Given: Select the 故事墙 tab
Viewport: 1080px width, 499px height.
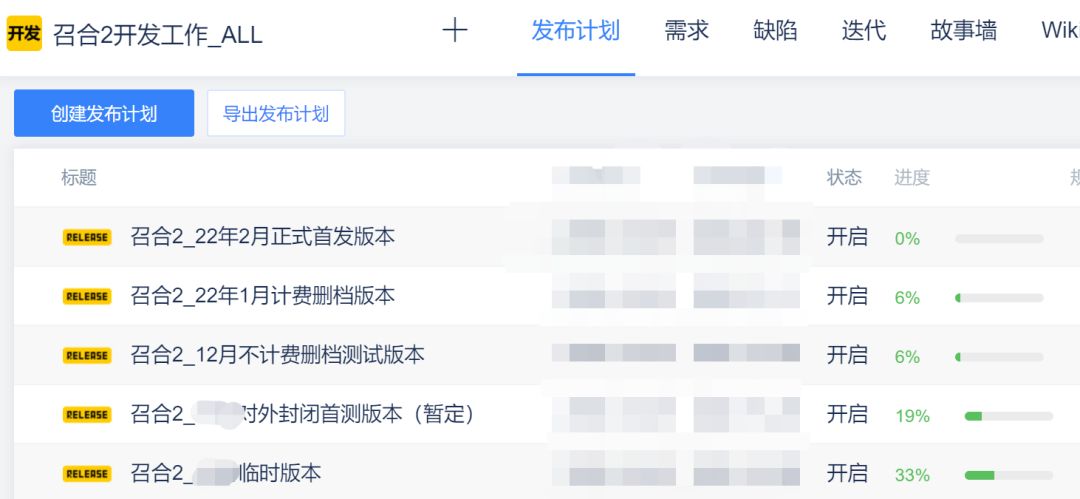Looking at the screenshot, I should (964, 31).
